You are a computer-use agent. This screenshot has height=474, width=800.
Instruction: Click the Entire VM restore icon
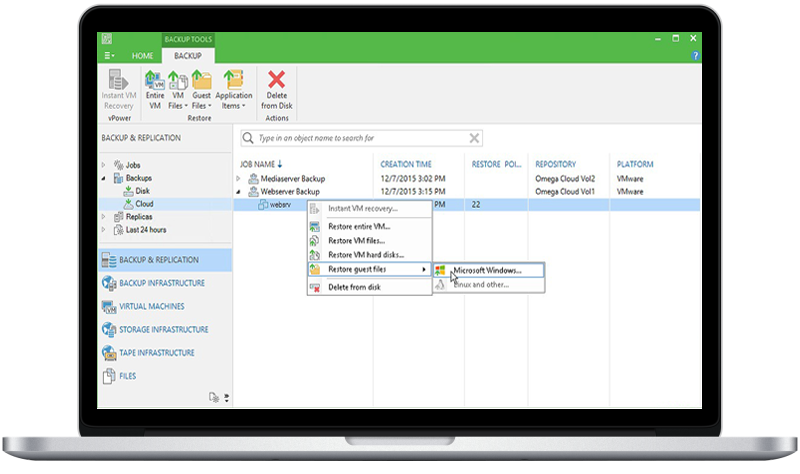point(155,80)
